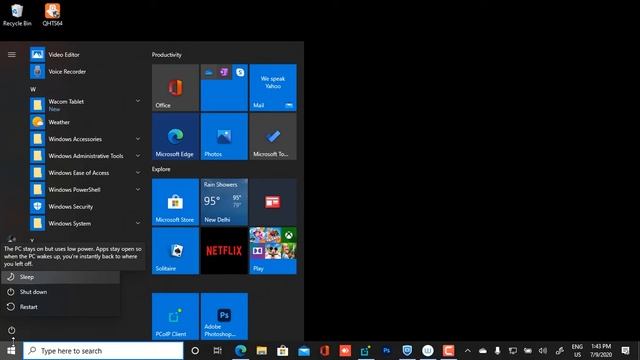Viewport: 640px width, 360px height.
Task: Select Restart from the power menu
Action: click(x=61, y=307)
